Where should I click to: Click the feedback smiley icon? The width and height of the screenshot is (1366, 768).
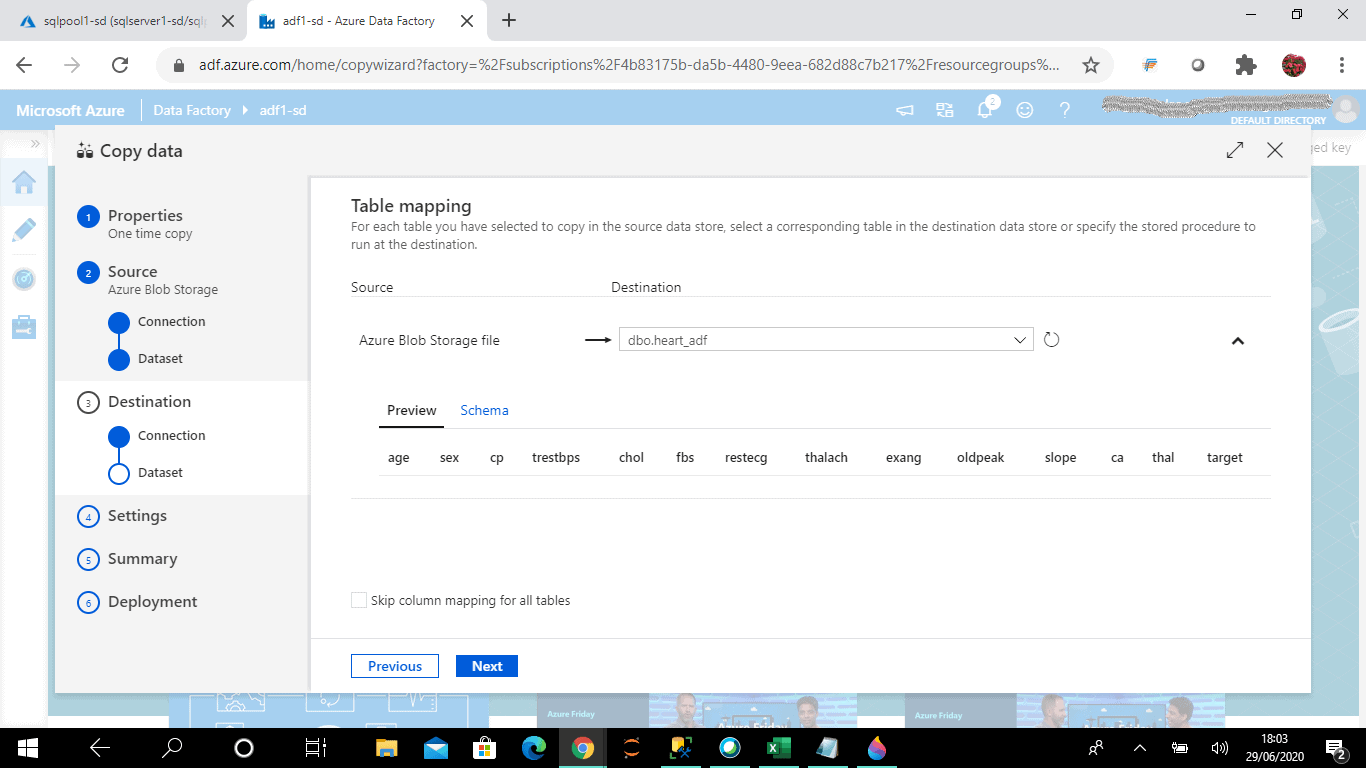pyautogui.click(x=1025, y=110)
